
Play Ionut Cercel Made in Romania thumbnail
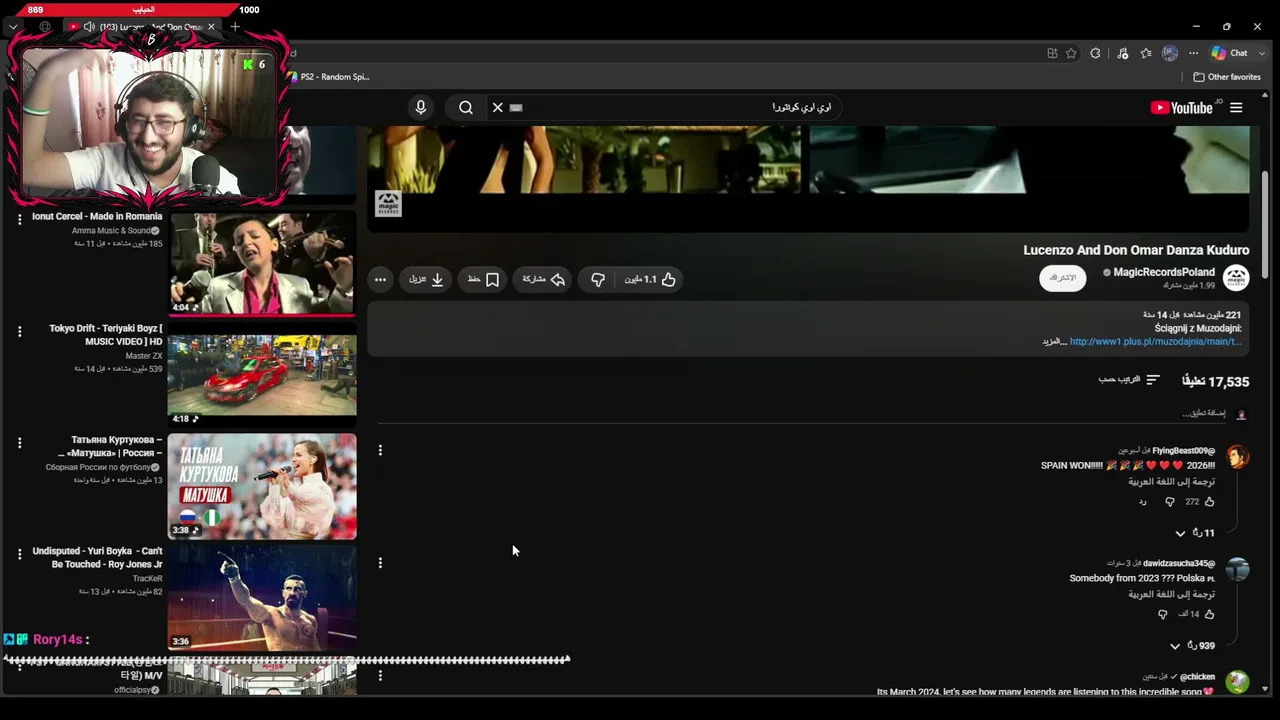click(262, 262)
